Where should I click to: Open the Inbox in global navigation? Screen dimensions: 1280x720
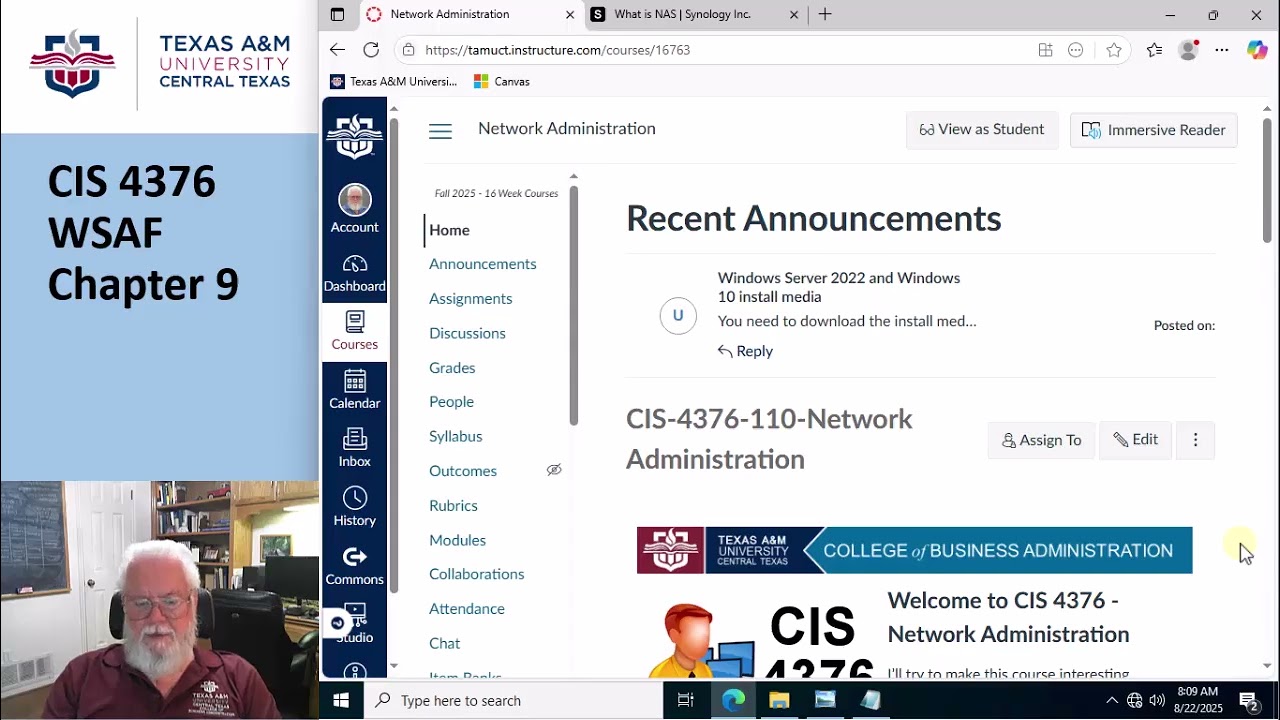click(x=354, y=448)
